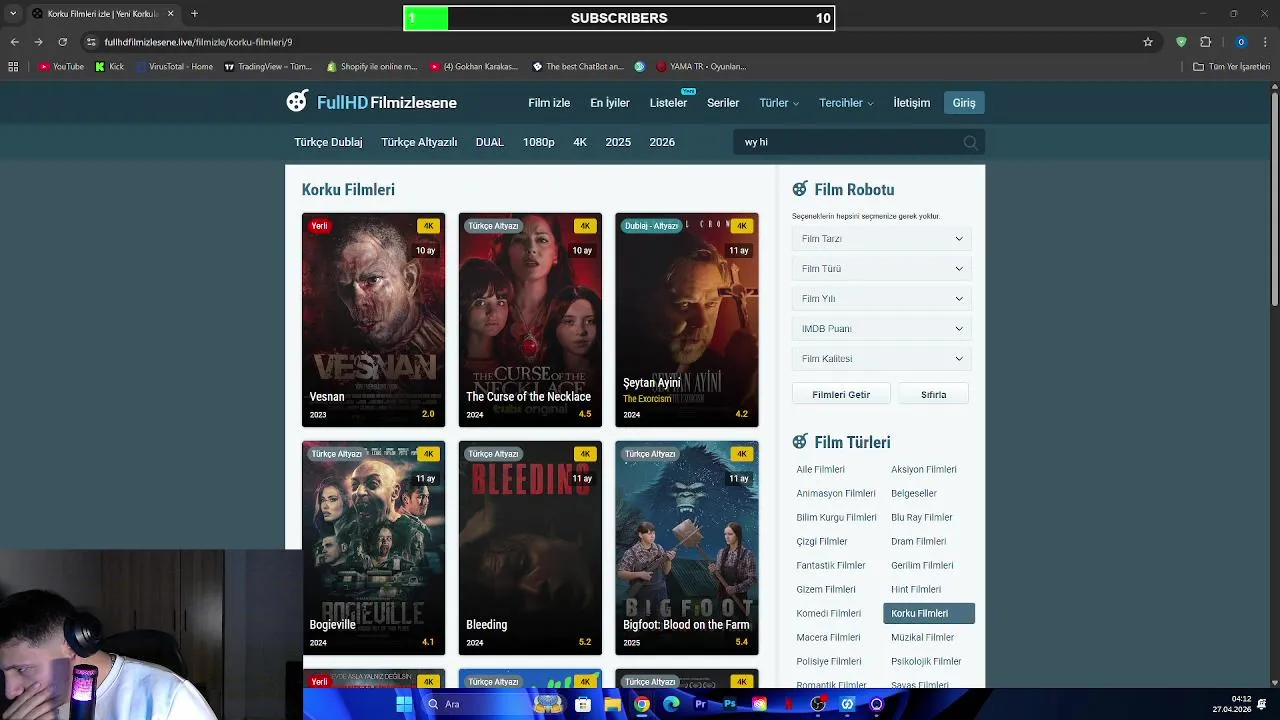Open The Curse of the Necklace poster
Viewport: 1280px width, 720px height.
(x=530, y=320)
